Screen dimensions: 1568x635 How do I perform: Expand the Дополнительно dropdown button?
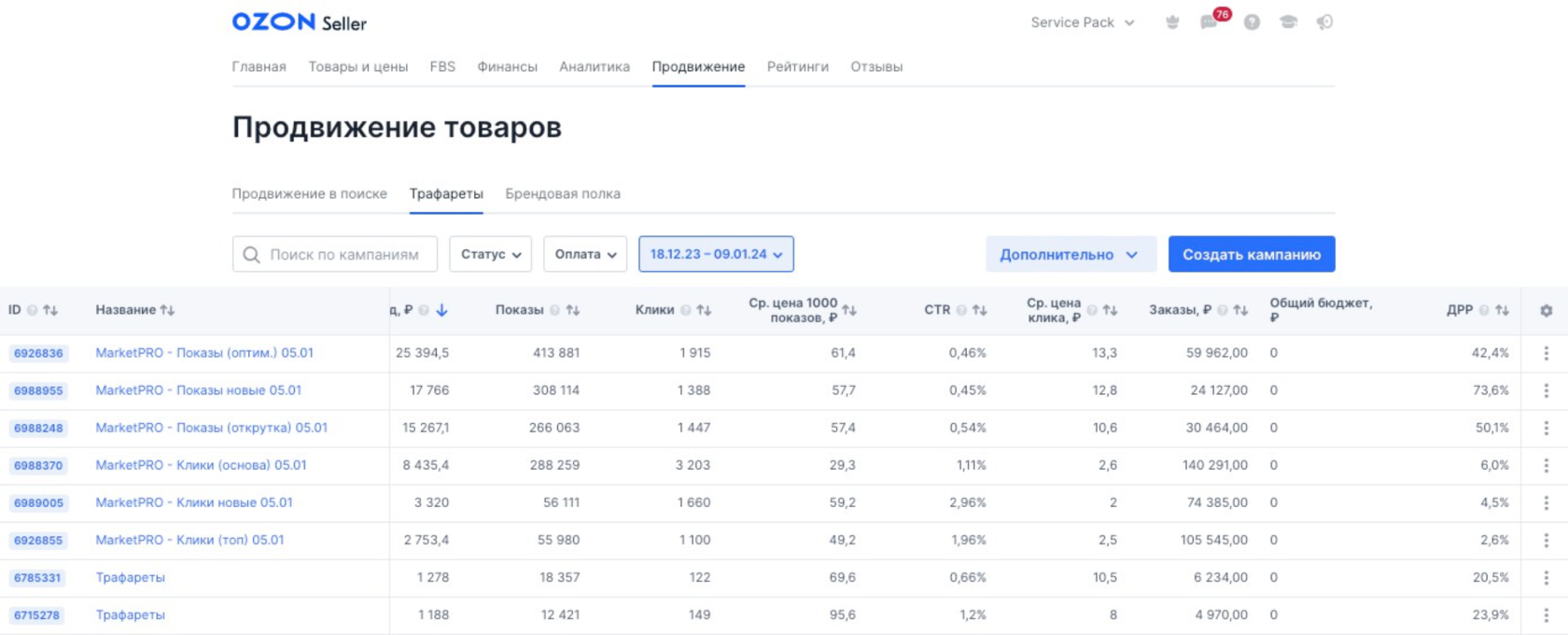[1070, 254]
